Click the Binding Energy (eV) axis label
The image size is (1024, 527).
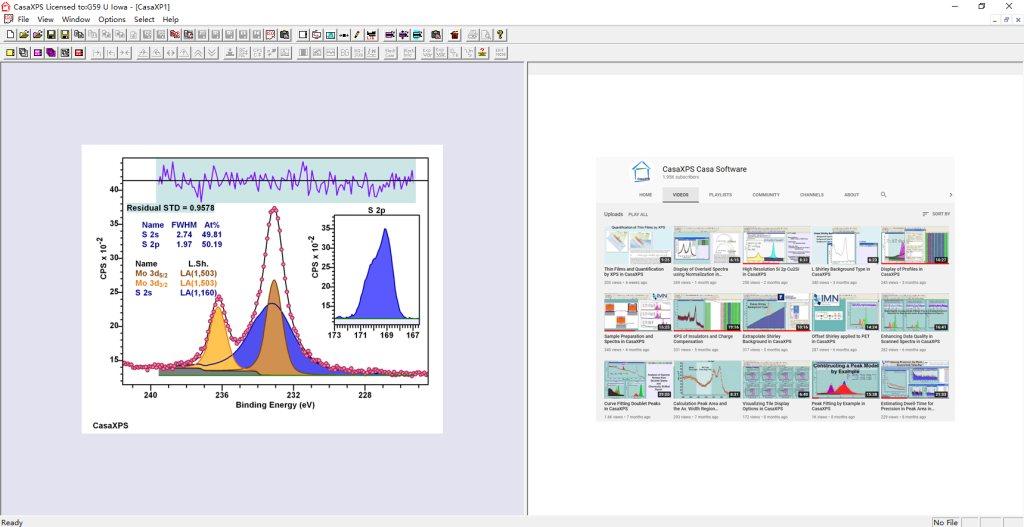(x=275, y=406)
